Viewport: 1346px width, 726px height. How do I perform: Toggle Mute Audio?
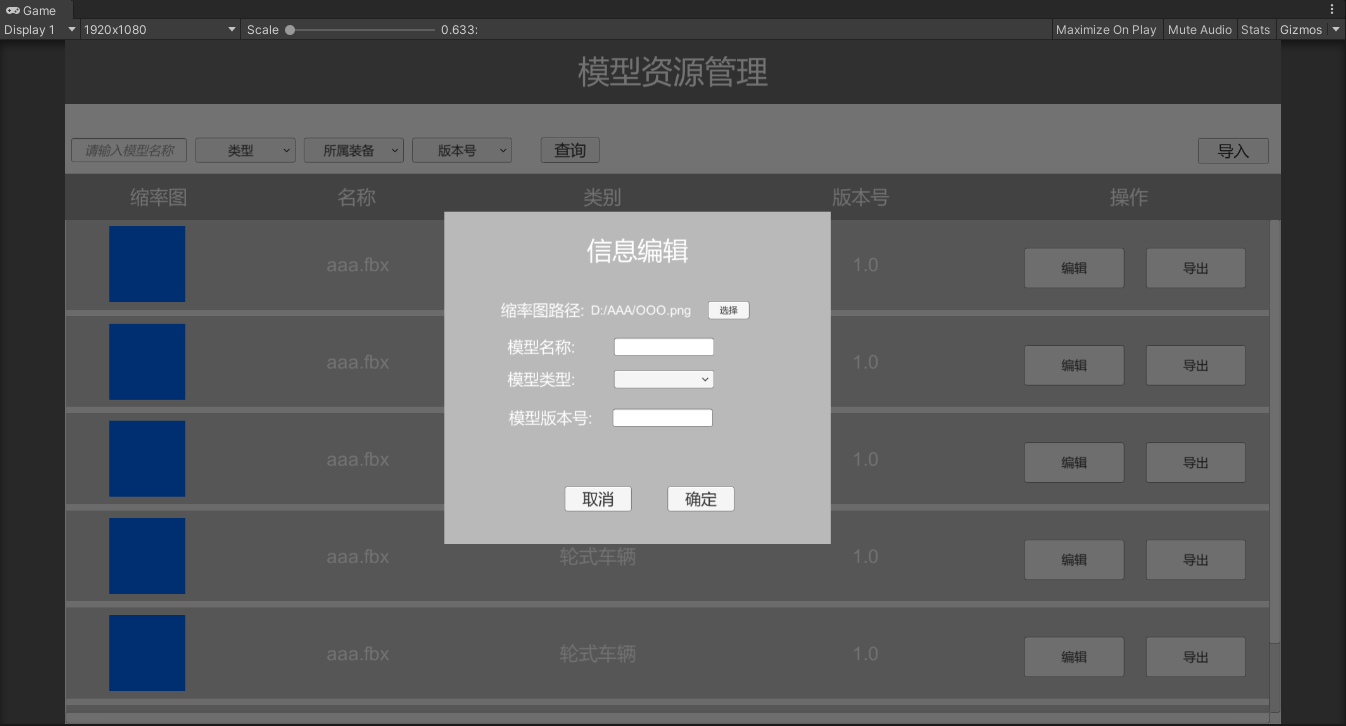1199,30
